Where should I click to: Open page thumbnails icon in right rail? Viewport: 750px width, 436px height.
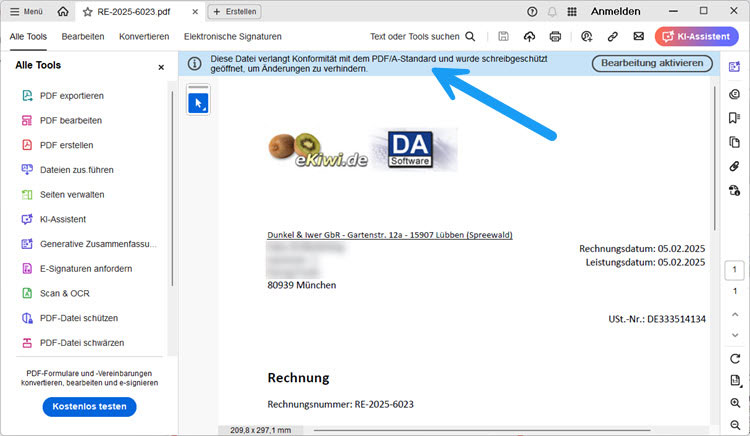pos(734,142)
